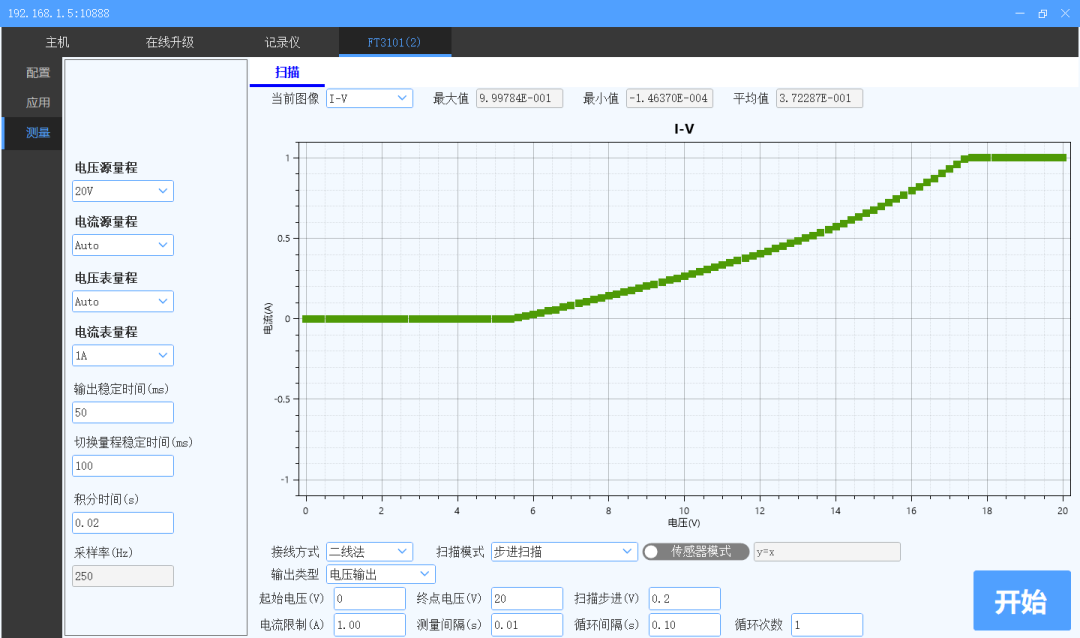Screen dimensions: 1080x638
Task: Select the FT3101(2) tab
Action: click(x=395, y=42)
